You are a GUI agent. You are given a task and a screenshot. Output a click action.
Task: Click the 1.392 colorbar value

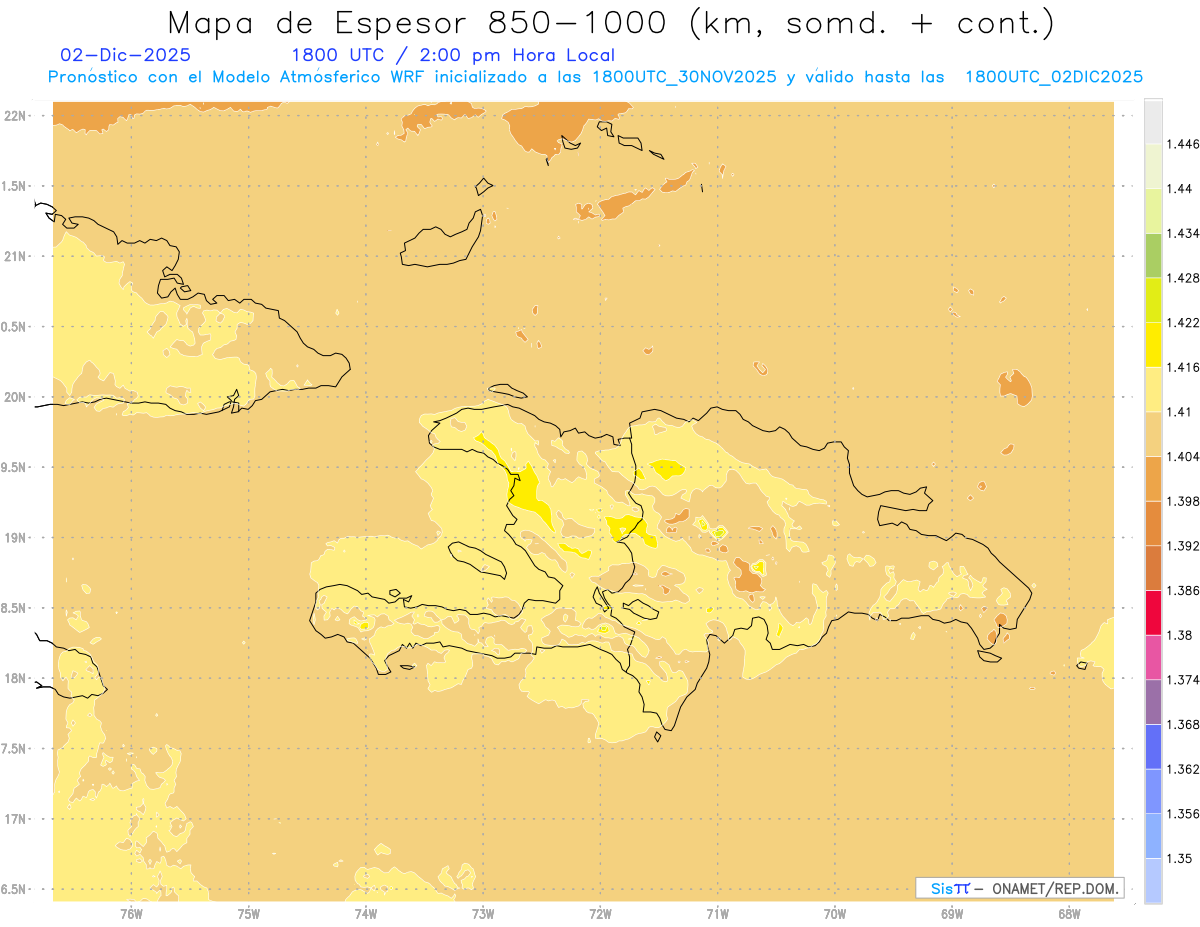point(1183,546)
